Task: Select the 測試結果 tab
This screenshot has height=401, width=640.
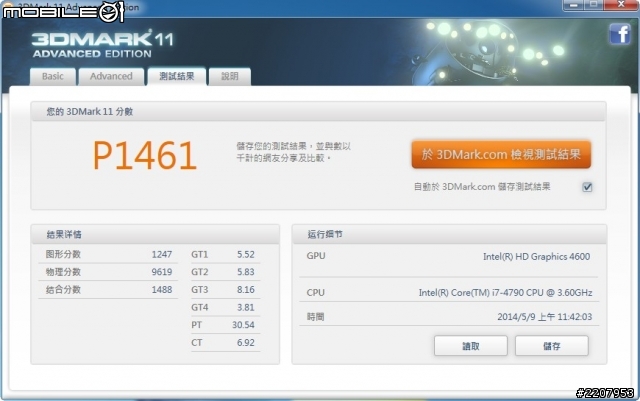Action: [x=176, y=76]
